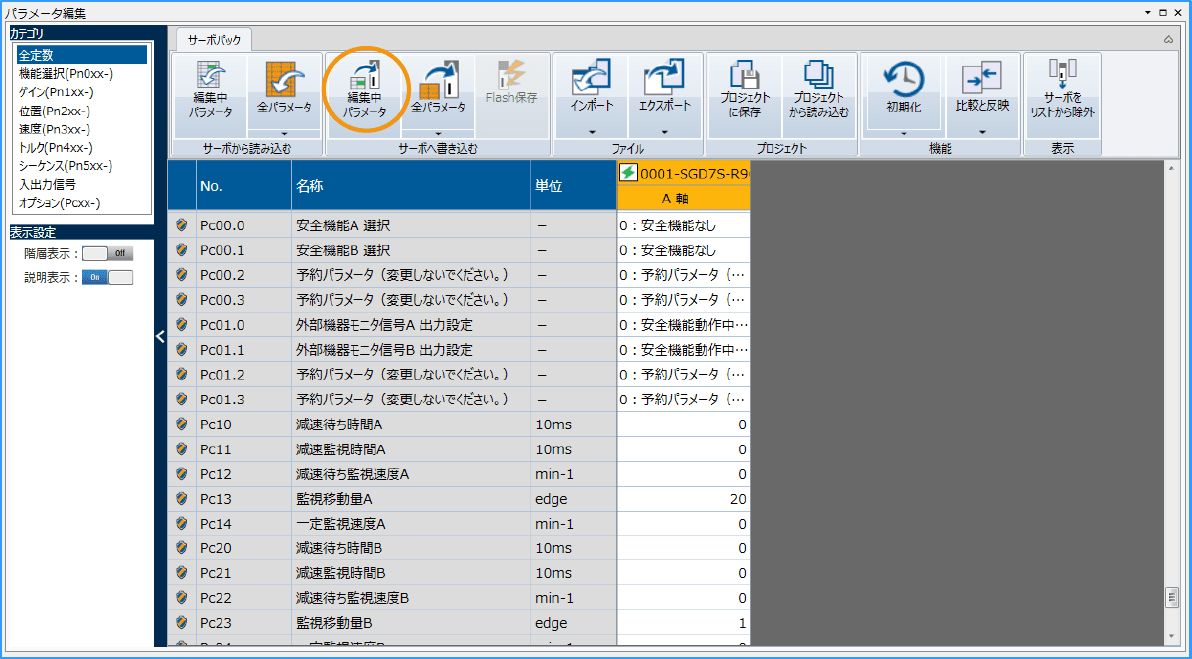
Task: Open the 比較と反映 dropdown arrow
Action: [982, 131]
